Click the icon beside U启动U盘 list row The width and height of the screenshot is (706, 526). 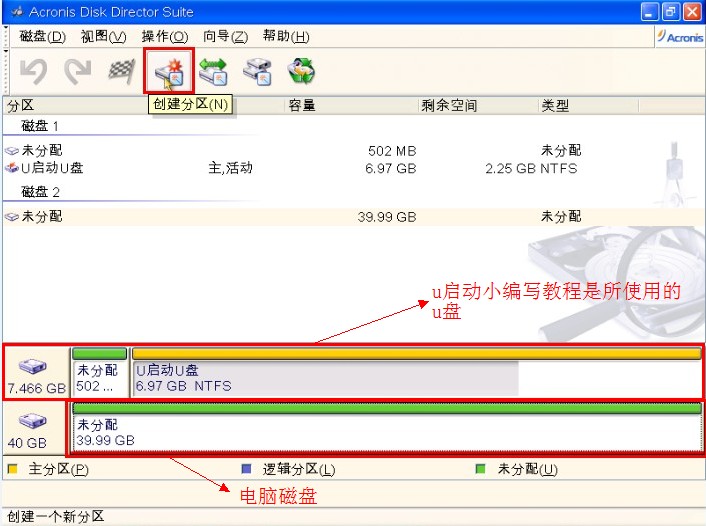click(11, 168)
